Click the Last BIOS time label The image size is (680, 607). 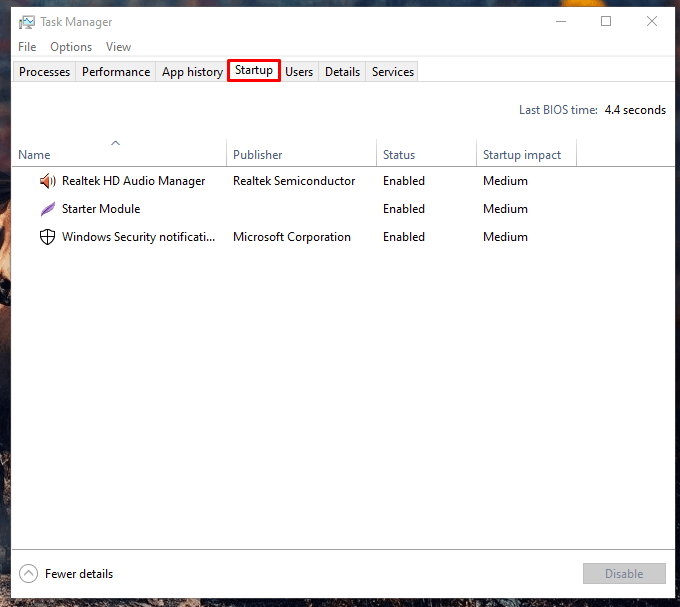point(558,110)
